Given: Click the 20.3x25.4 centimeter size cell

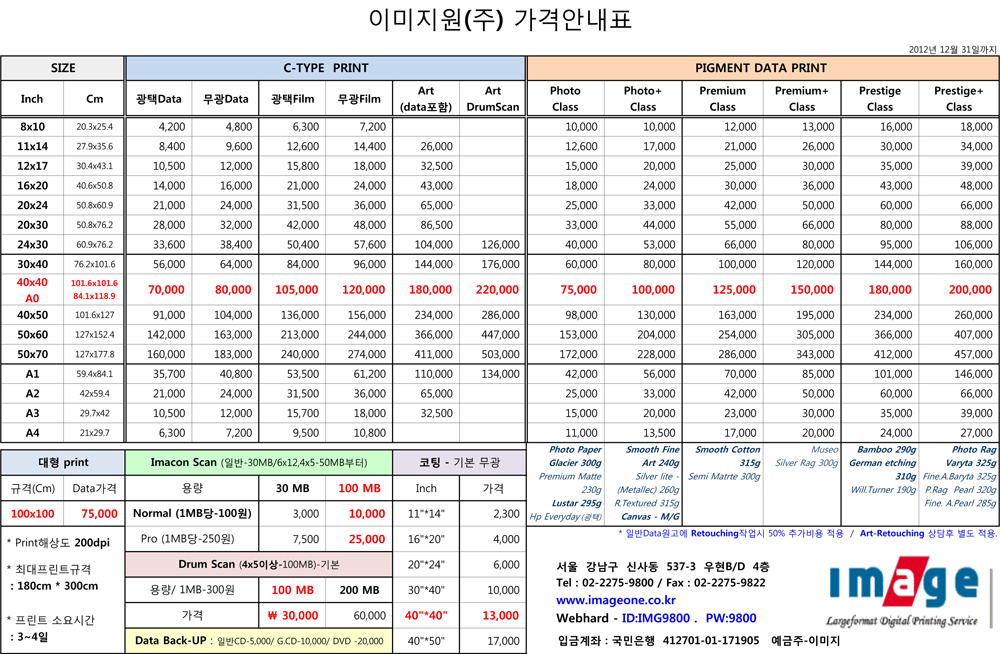Looking at the screenshot, I should click(94, 127).
